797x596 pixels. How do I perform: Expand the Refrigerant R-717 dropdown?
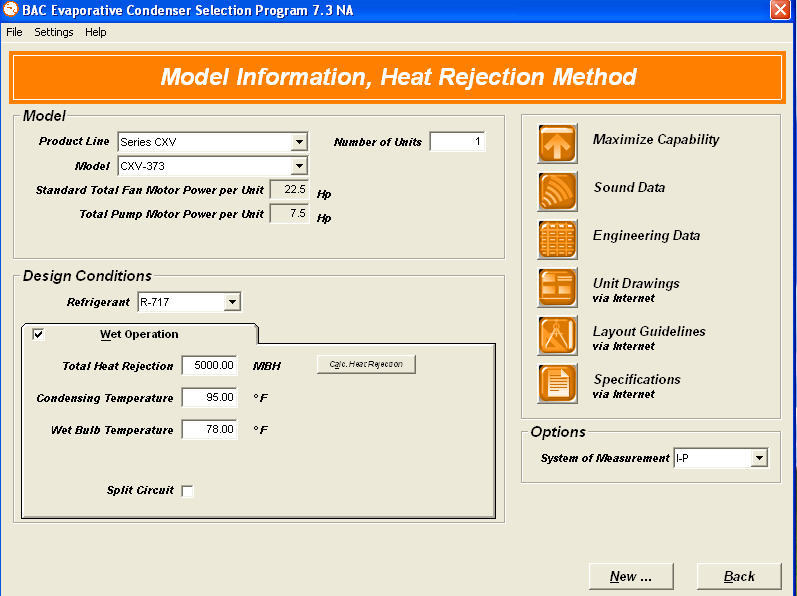pyautogui.click(x=232, y=302)
